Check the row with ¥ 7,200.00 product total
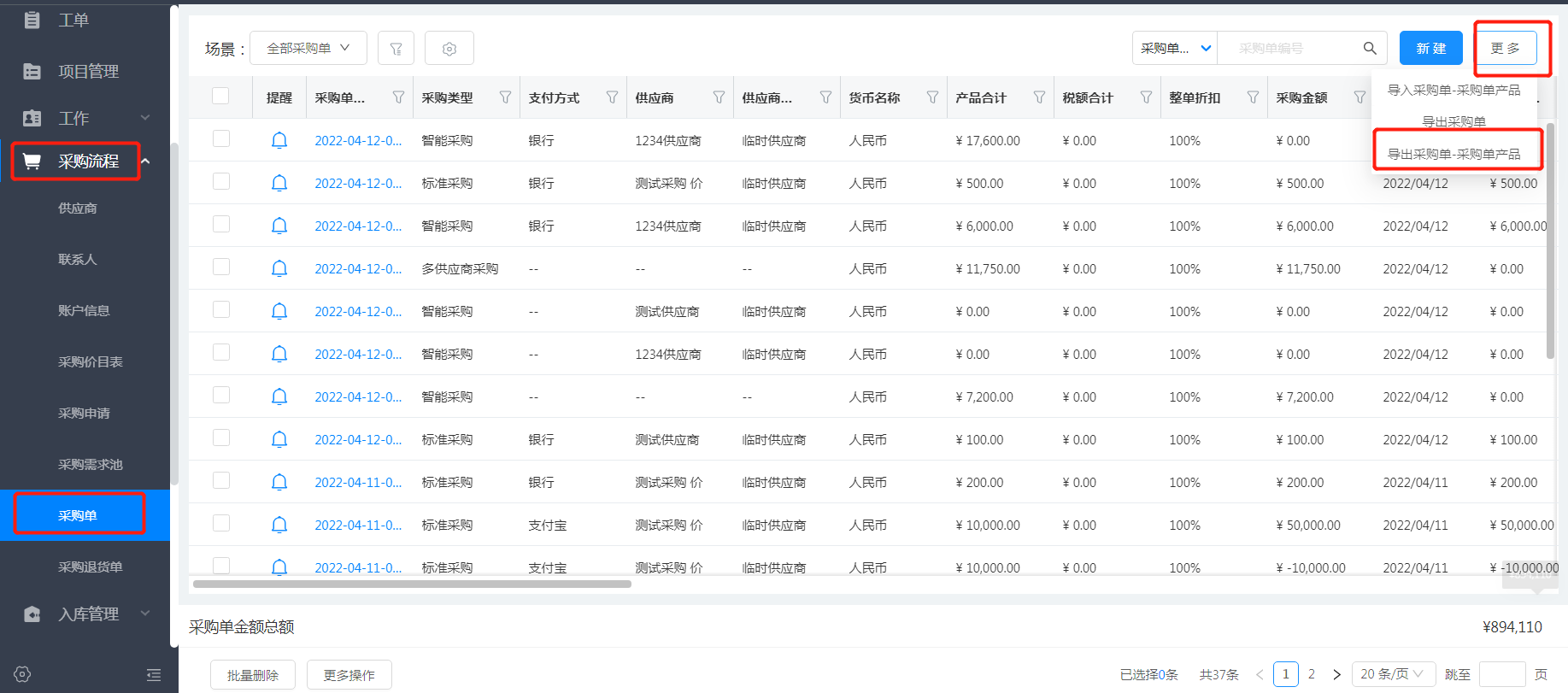This screenshot has width=1568, height=693. [221, 395]
